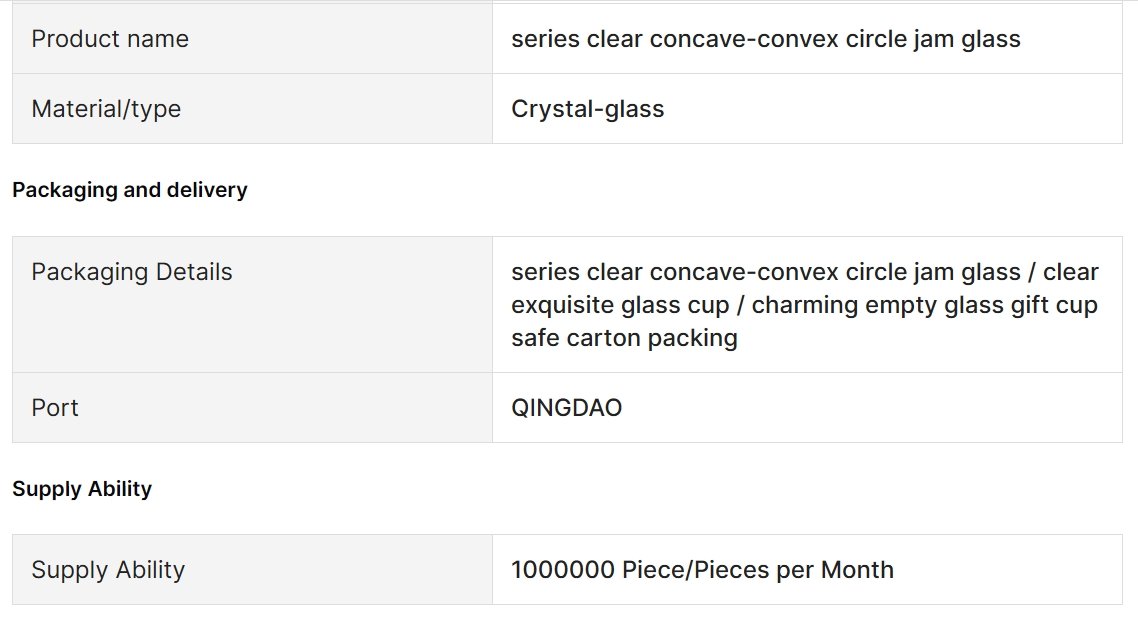This screenshot has width=1138, height=630.
Task: Click the Product name label cell
Action: [252, 38]
